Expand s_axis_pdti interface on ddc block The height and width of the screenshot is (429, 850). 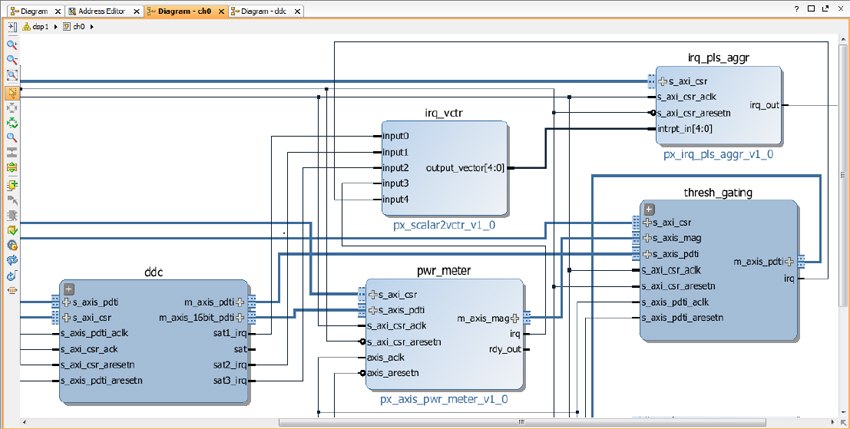click(x=67, y=302)
